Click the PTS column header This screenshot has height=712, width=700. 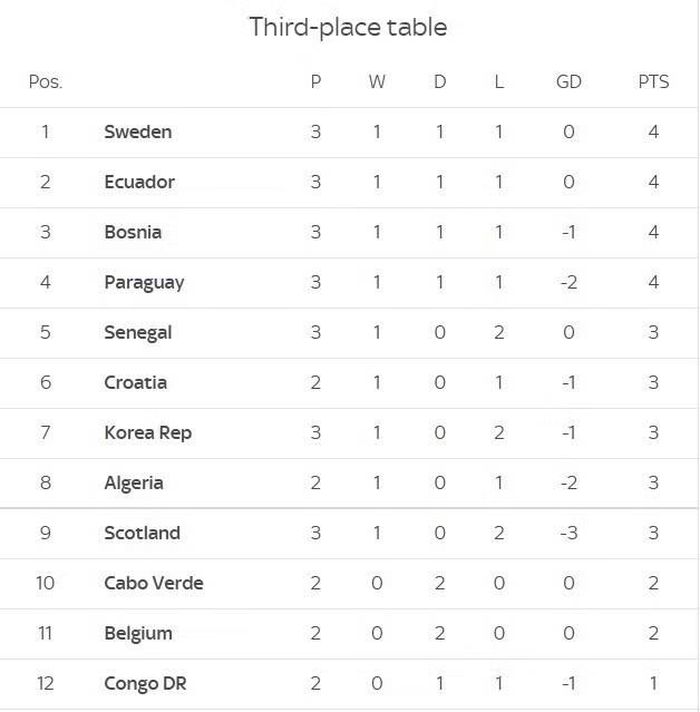[654, 82]
